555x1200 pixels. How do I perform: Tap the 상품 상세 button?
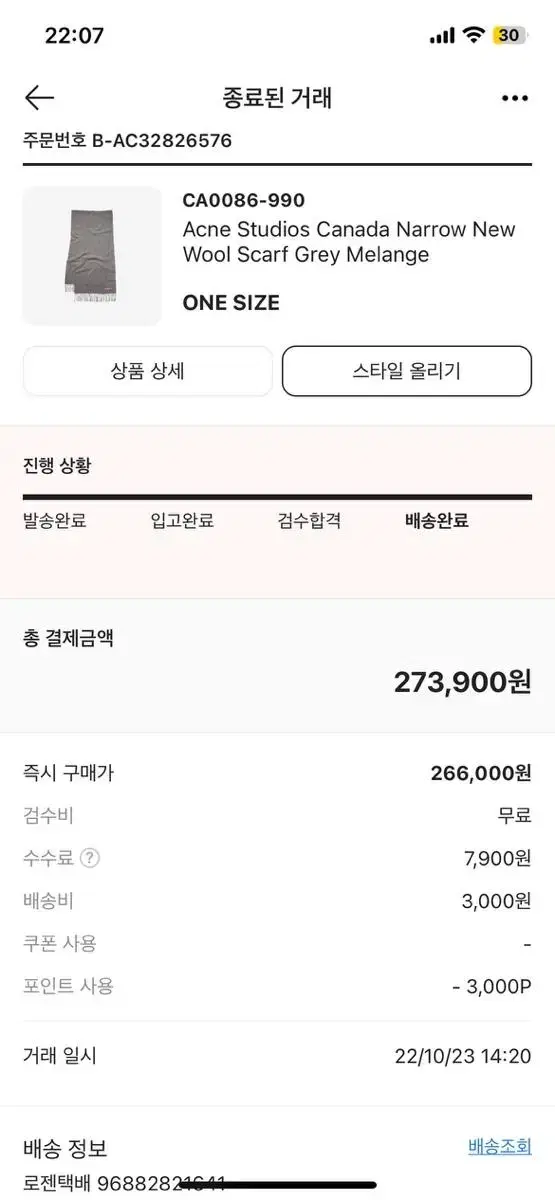147,371
